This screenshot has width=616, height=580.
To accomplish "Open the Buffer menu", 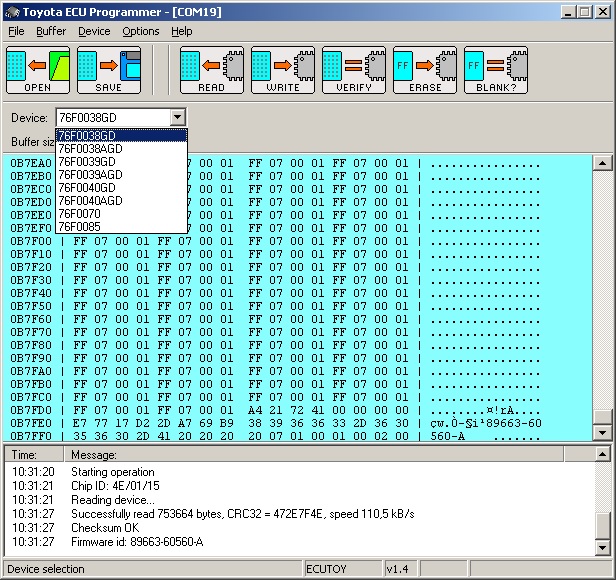I will (x=51, y=31).
